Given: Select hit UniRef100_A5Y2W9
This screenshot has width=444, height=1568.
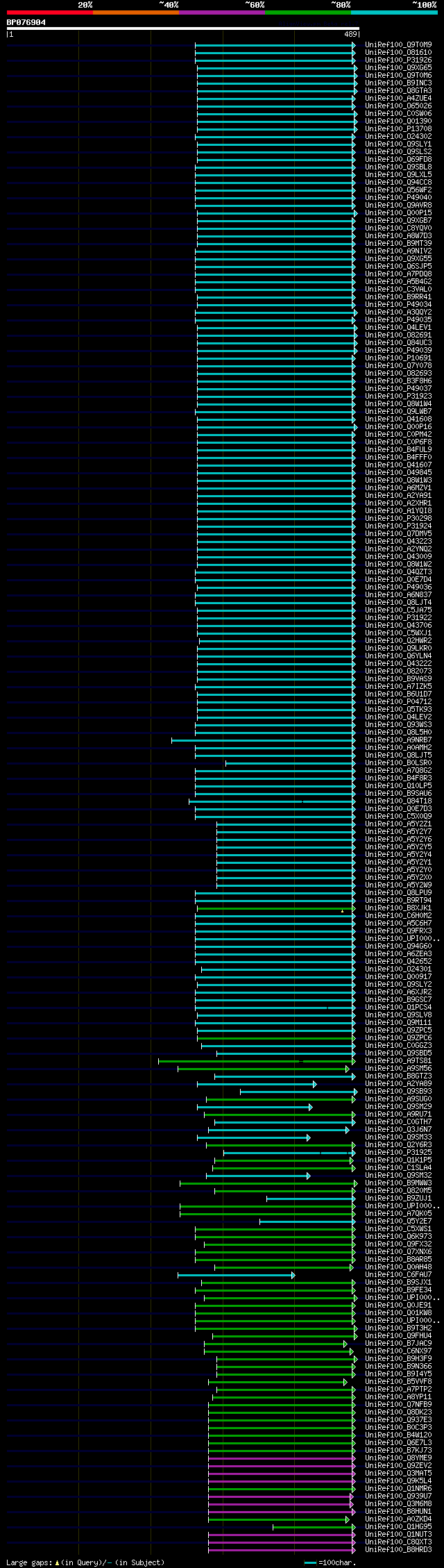Looking at the screenshot, I should tap(398, 885).
